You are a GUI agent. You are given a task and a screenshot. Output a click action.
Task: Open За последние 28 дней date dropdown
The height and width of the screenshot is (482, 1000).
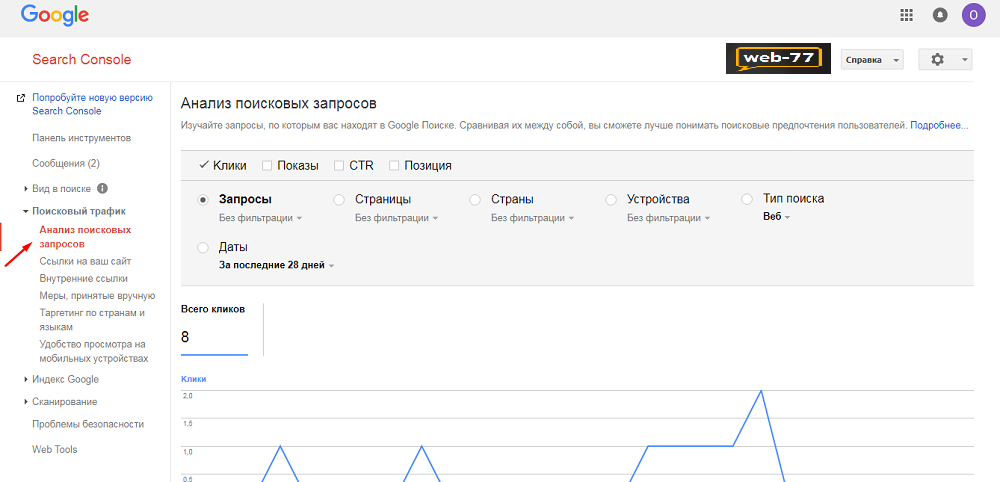276,265
